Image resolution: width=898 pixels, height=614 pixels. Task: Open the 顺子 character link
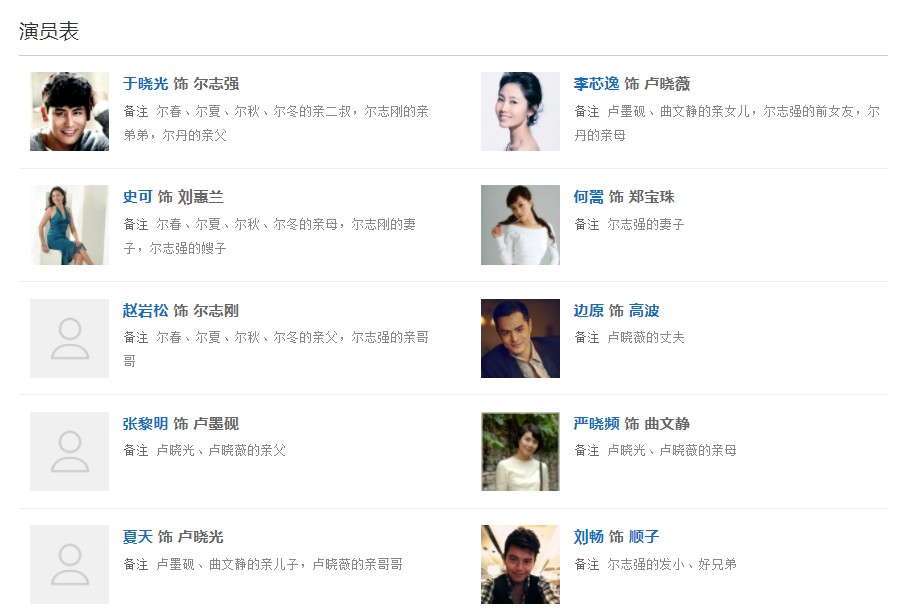point(644,537)
